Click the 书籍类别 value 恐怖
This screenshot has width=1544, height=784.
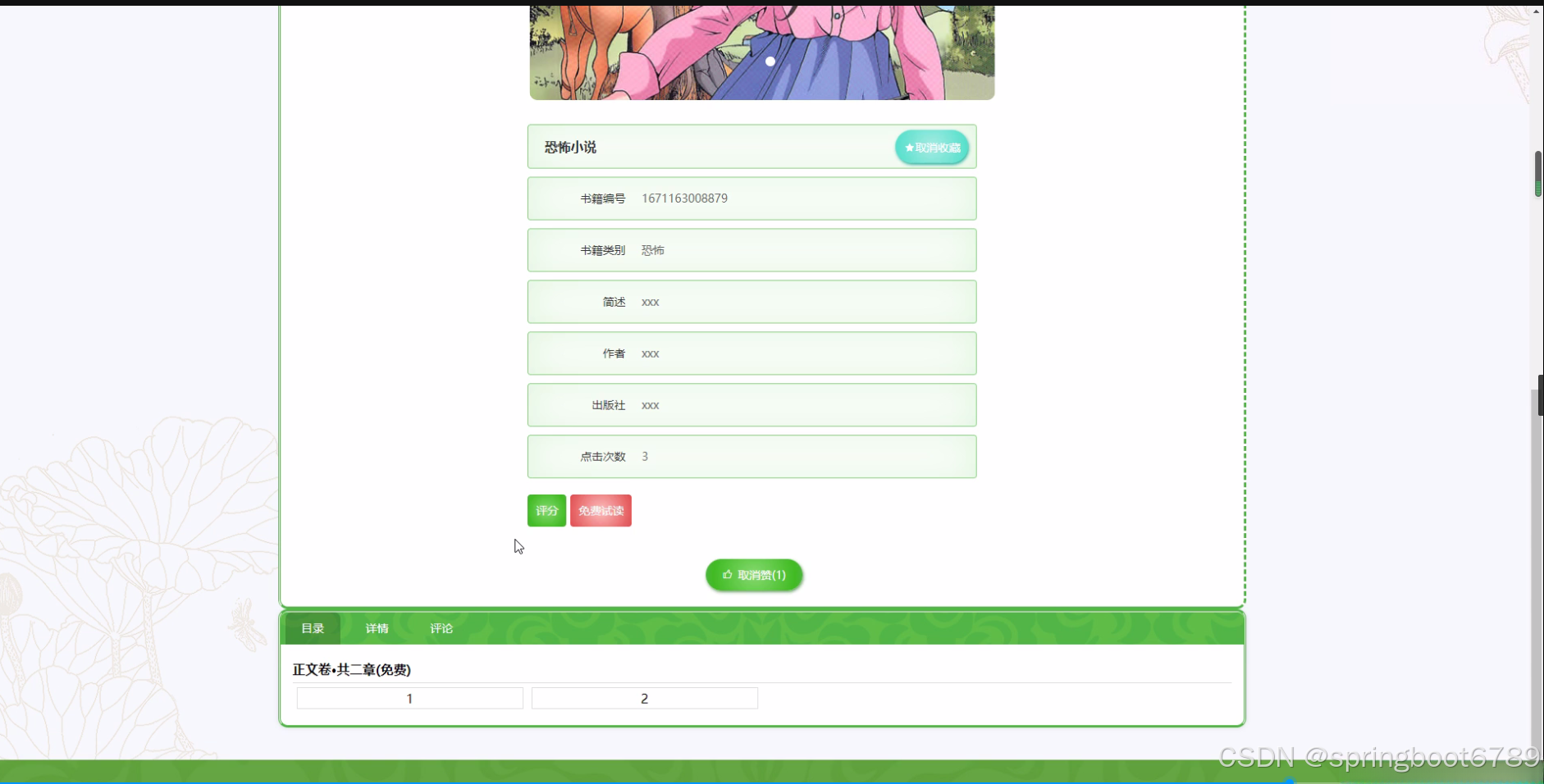coord(653,250)
